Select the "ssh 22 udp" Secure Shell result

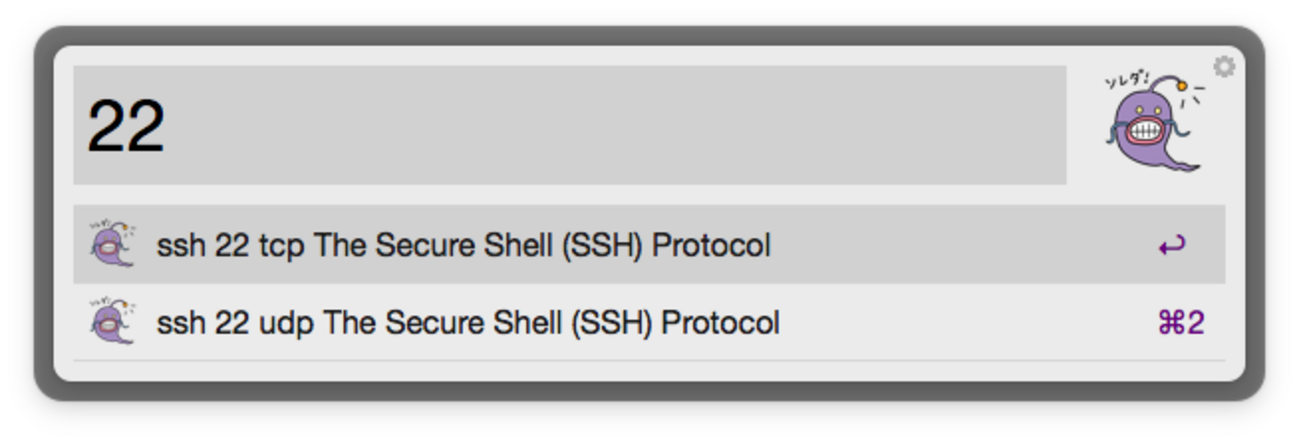[467, 323]
